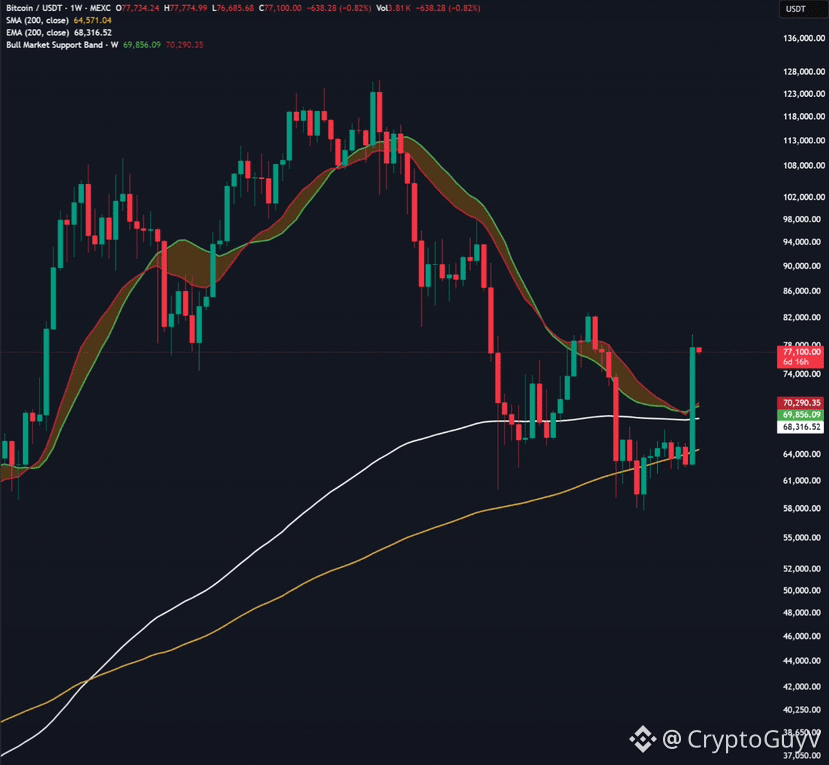The height and width of the screenshot is (765, 829).
Task: Click the 52,000.00 price axis label
Action: pyautogui.click(x=802, y=569)
